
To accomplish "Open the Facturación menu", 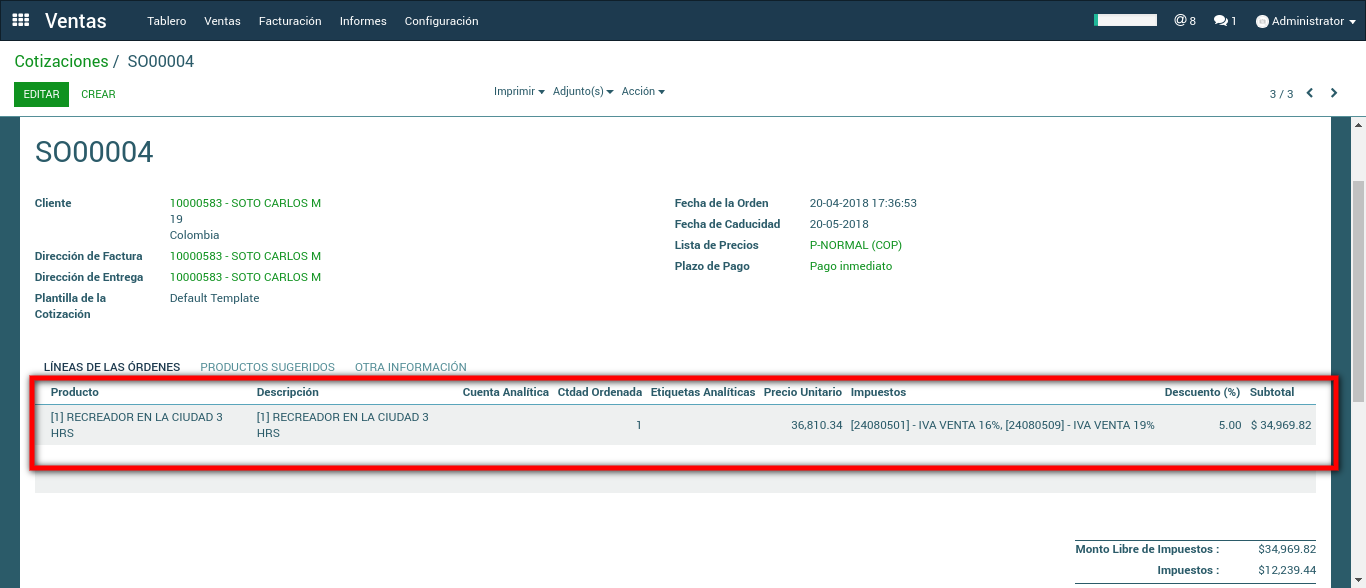I will (x=289, y=21).
